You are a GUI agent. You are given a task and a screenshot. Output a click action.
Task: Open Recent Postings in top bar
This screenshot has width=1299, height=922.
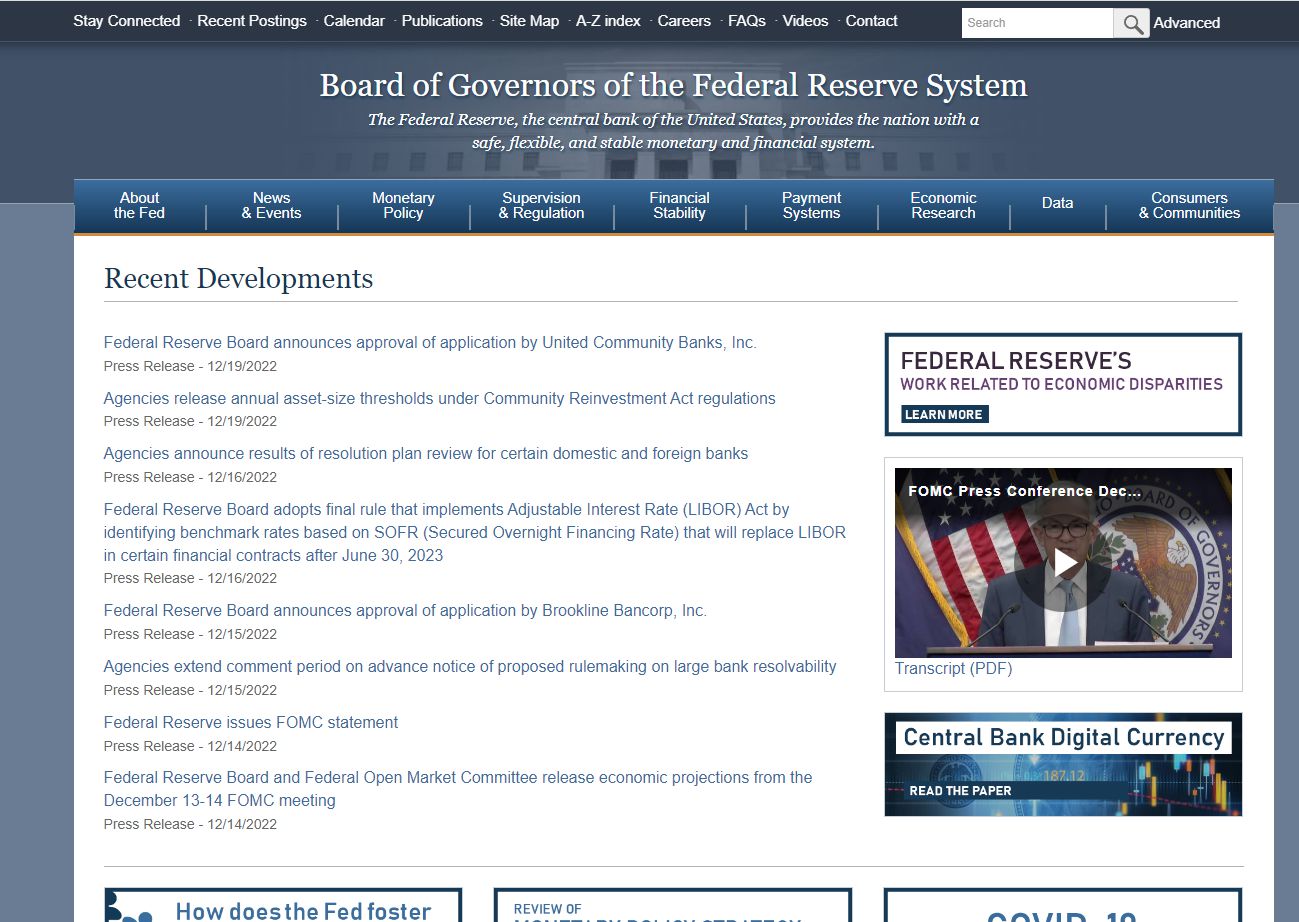coord(252,21)
